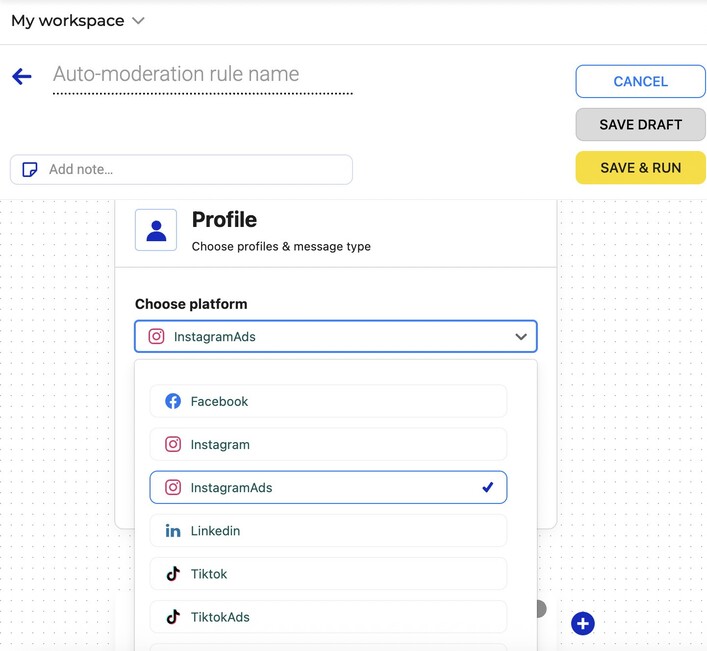Click the Facebook logo icon

coord(173,401)
